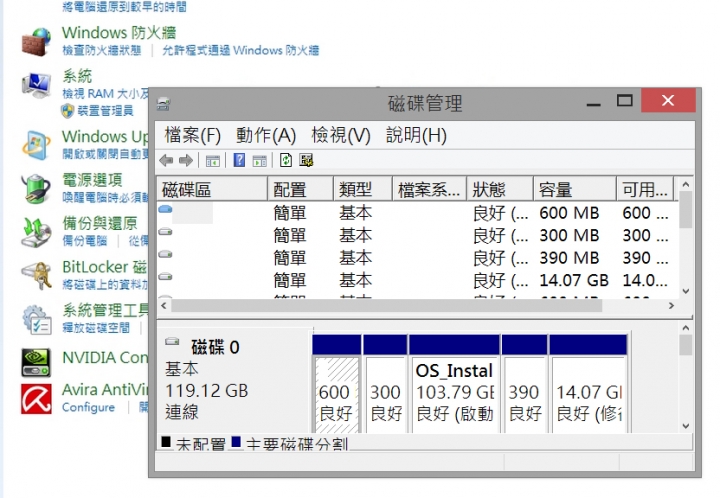Sort by the 配置 column header
The image size is (720, 498).
point(300,189)
